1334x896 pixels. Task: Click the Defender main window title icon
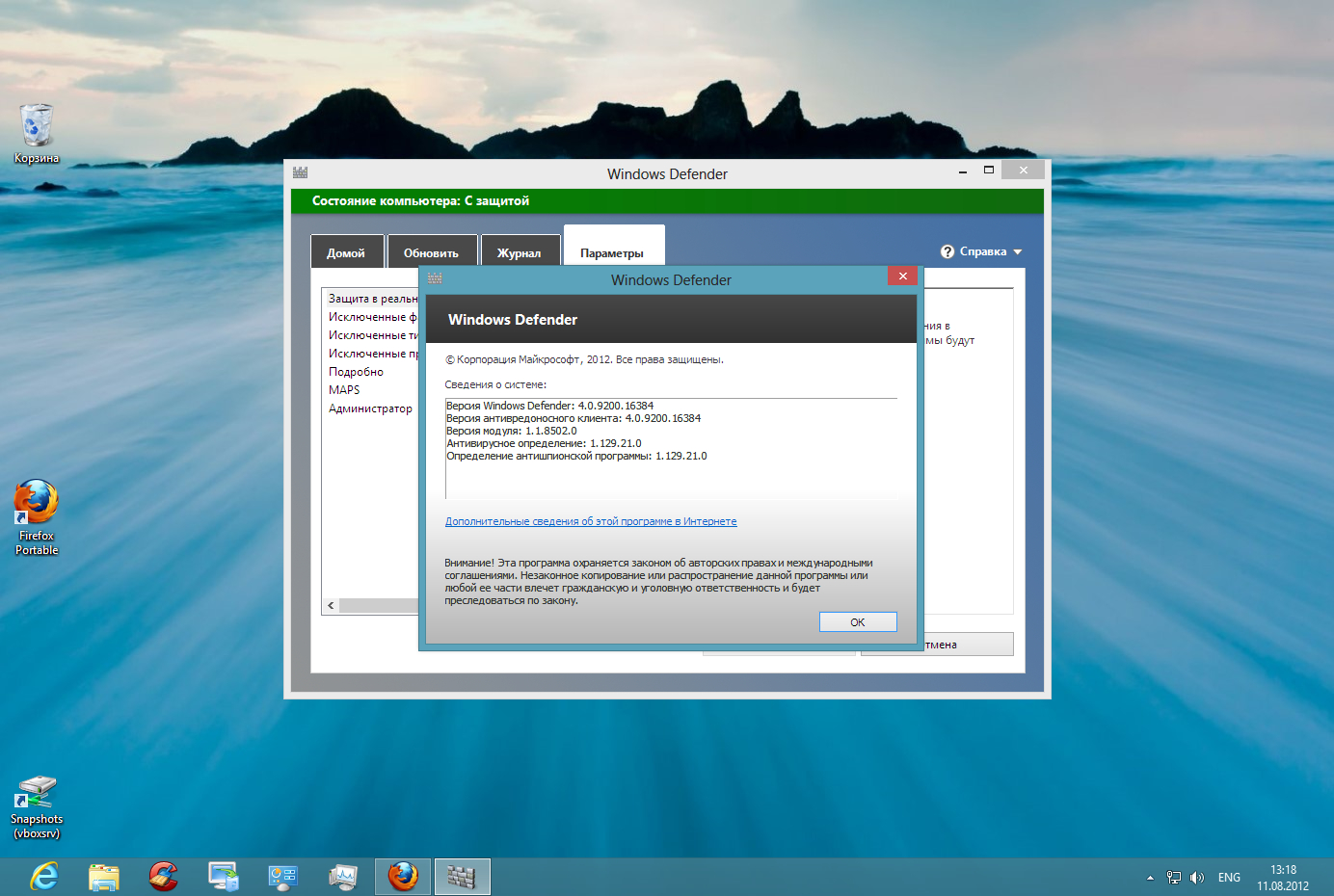click(300, 172)
